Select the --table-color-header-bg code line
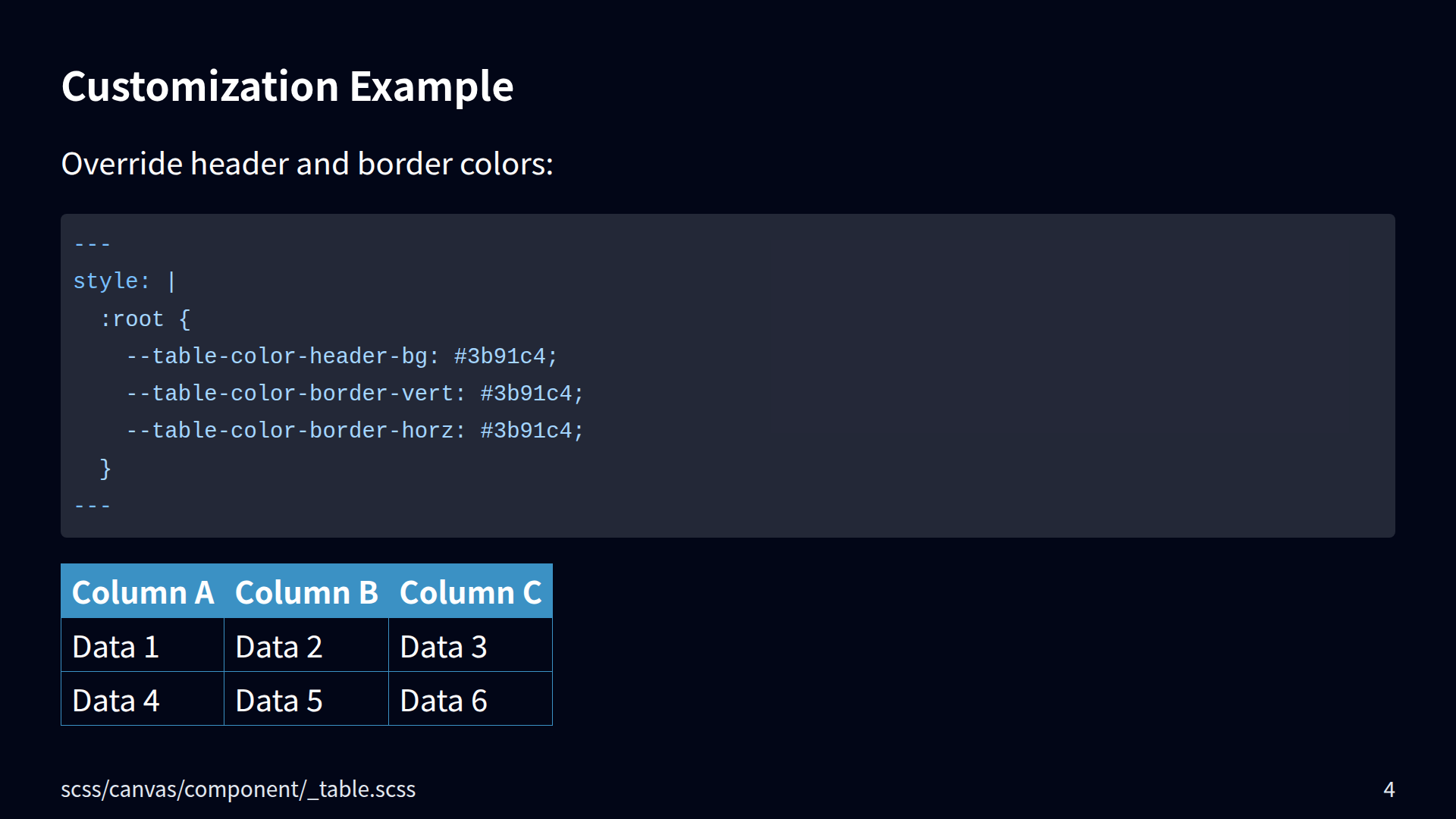Image resolution: width=1456 pixels, height=819 pixels. (341, 356)
